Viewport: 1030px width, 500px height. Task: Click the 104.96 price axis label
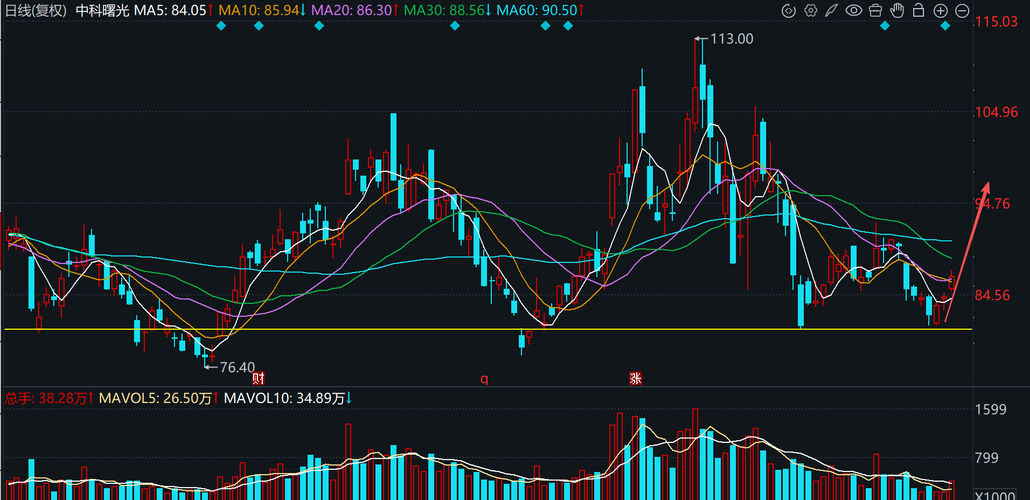[x=995, y=112]
